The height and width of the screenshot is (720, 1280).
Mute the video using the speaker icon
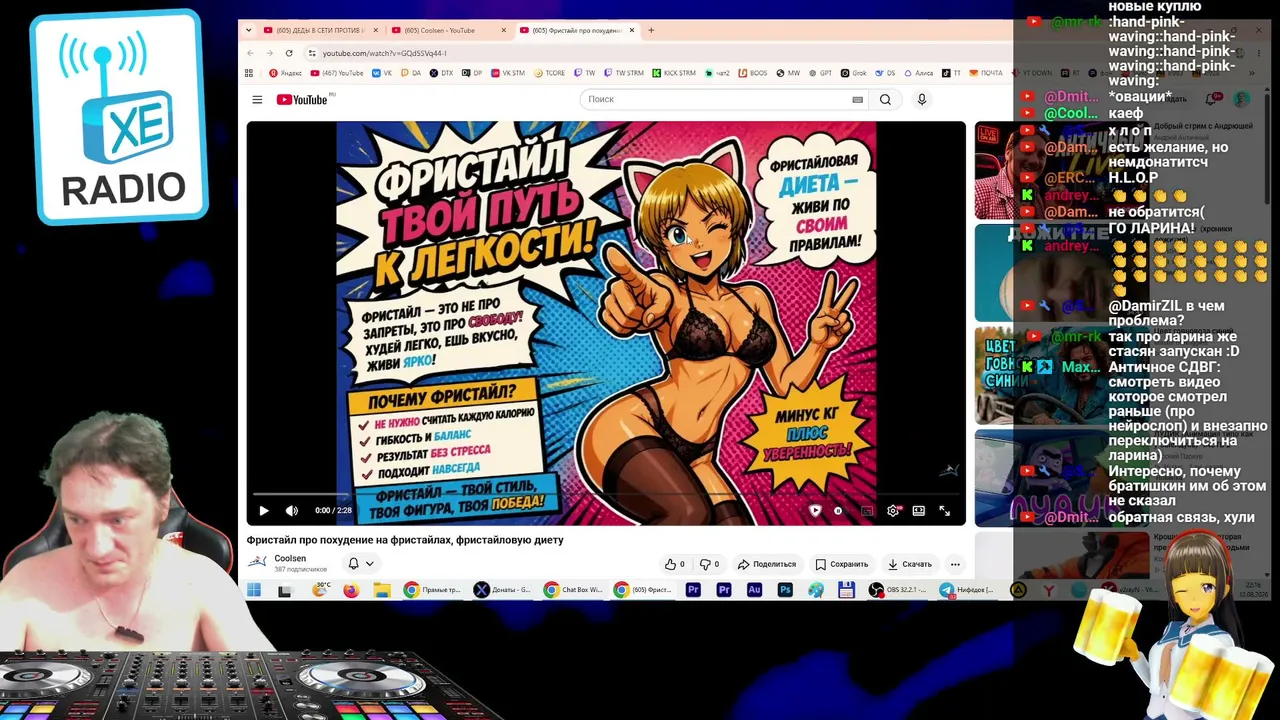pos(292,511)
